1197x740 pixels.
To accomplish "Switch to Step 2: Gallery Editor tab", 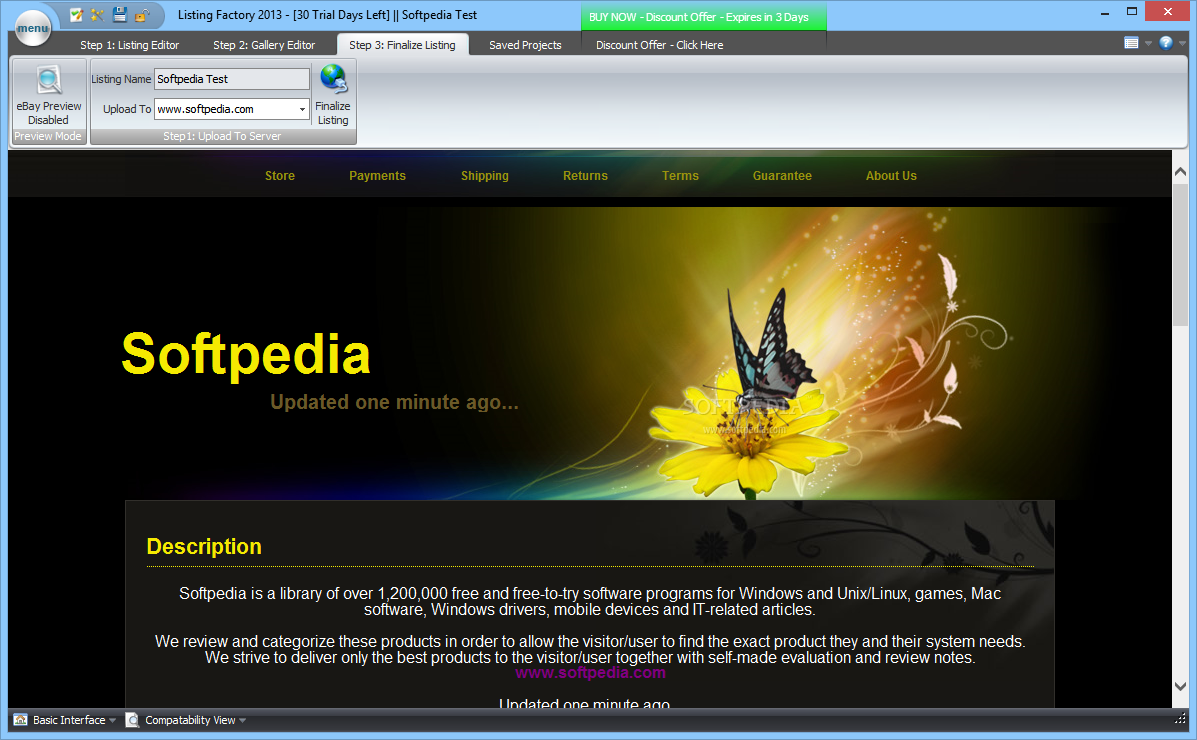I will tap(264, 45).
